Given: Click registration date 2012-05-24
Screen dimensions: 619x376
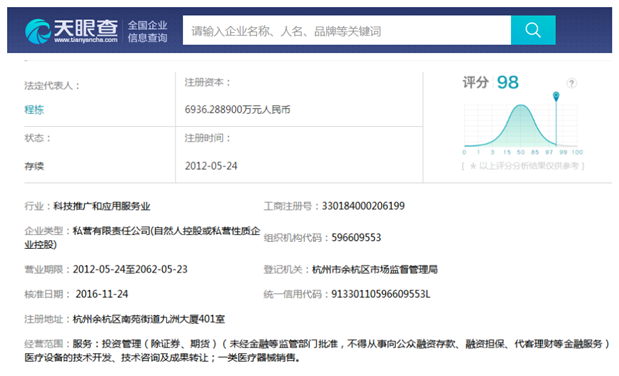Looking at the screenshot, I should point(211,166).
